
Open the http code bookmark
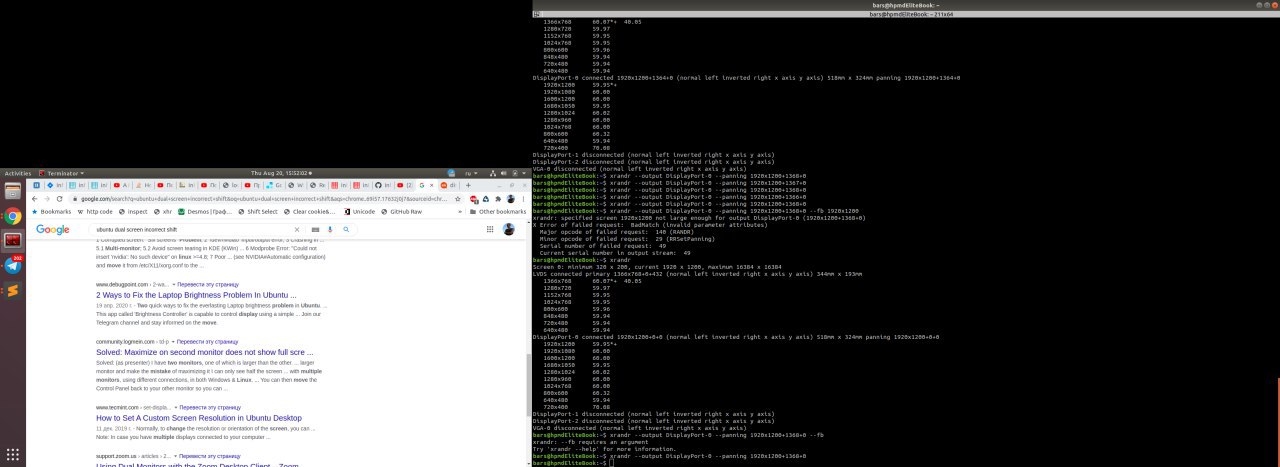tap(94, 212)
